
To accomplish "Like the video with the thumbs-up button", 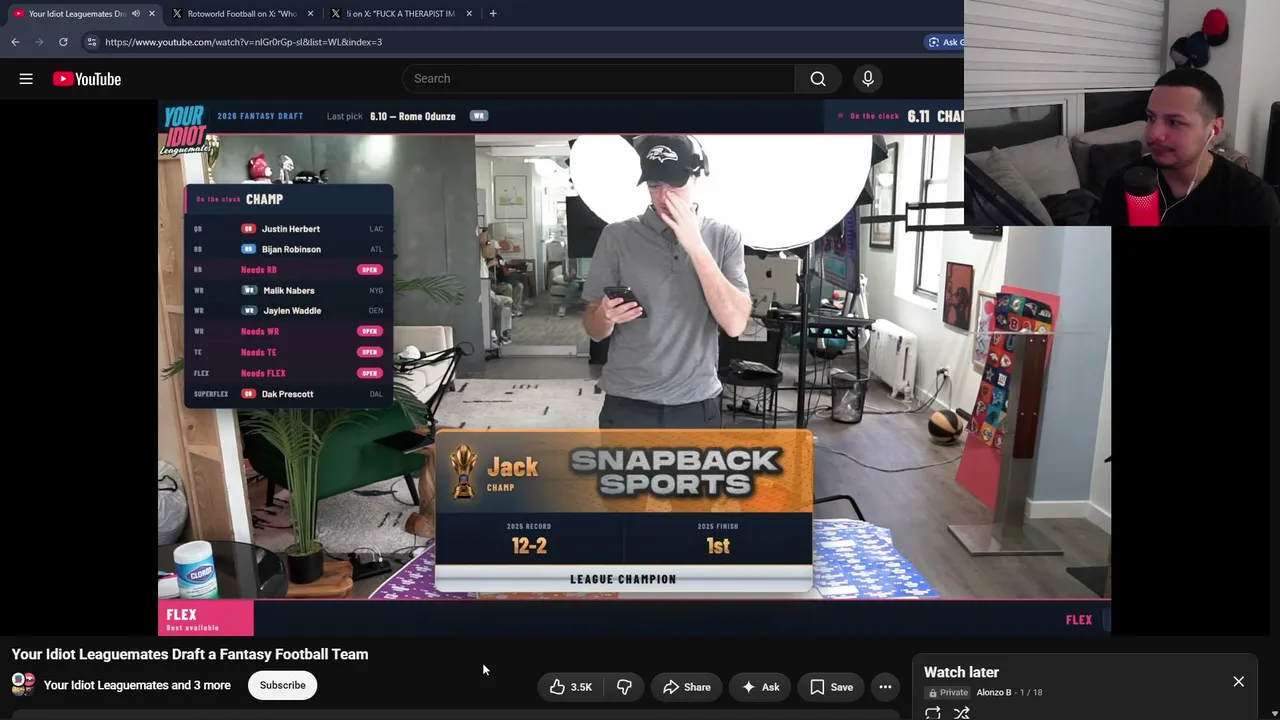I will tap(570, 687).
